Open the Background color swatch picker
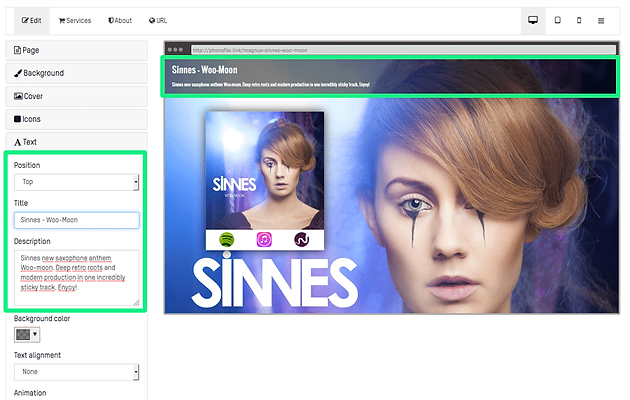 [x=27, y=335]
